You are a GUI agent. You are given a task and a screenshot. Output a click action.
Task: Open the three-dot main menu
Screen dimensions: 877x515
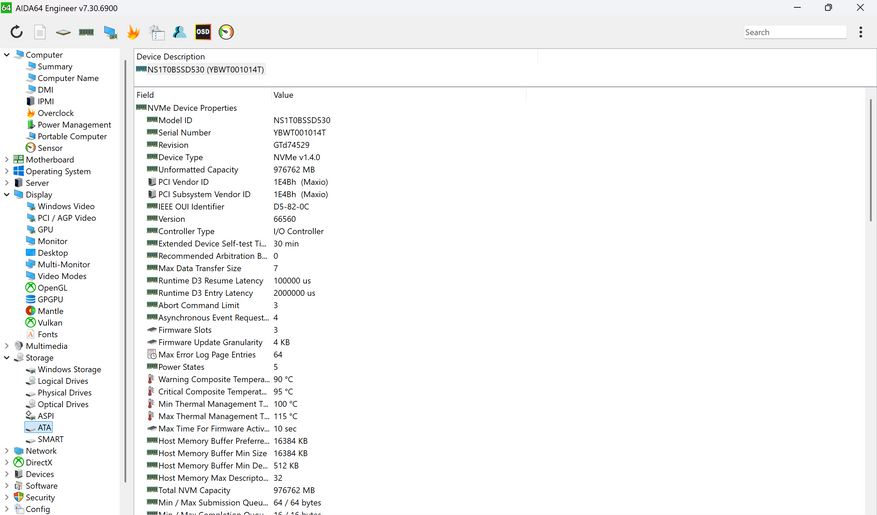pyautogui.click(x=860, y=32)
